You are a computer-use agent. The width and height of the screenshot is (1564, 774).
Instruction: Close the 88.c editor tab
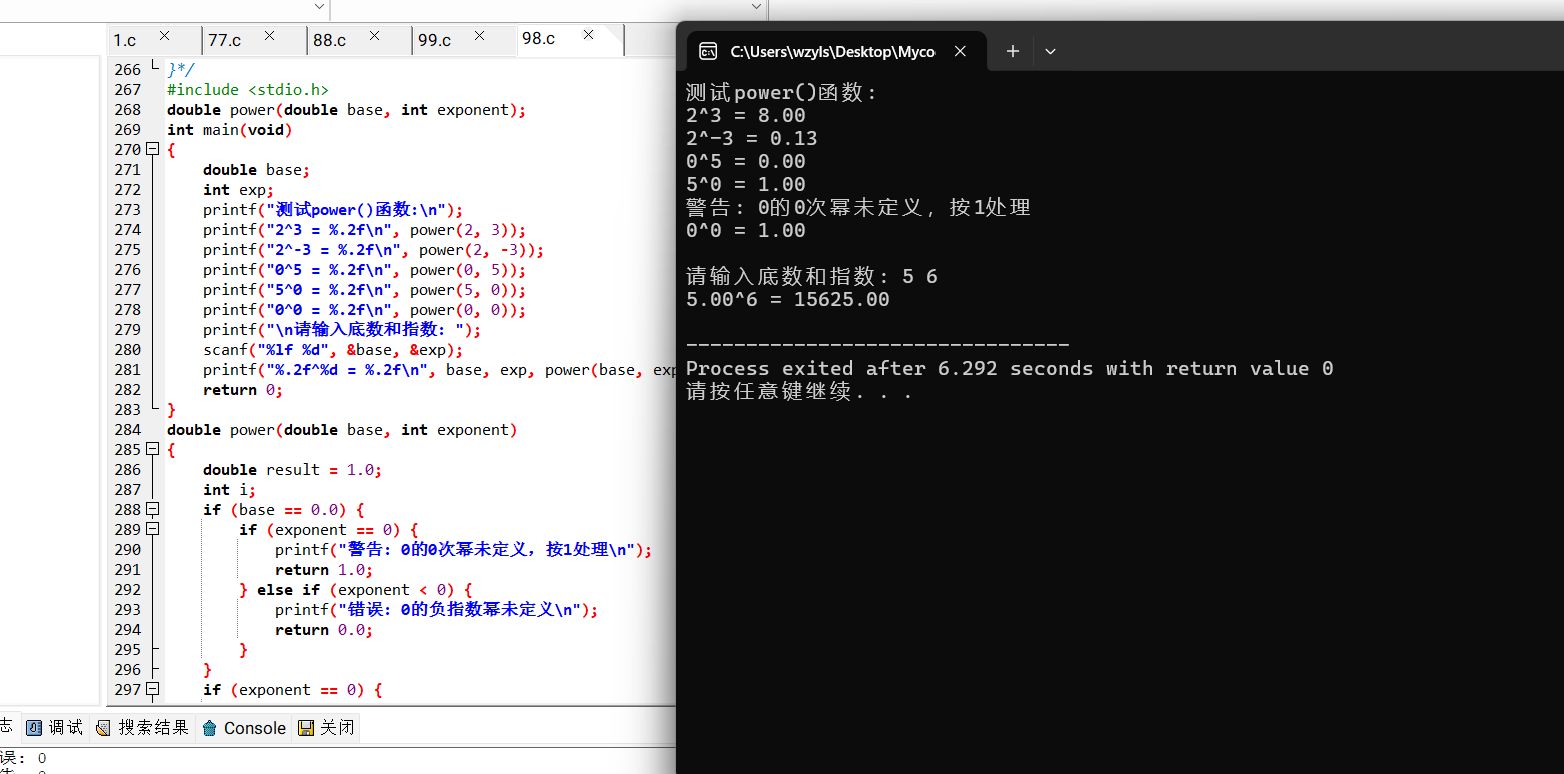(374, 36)
